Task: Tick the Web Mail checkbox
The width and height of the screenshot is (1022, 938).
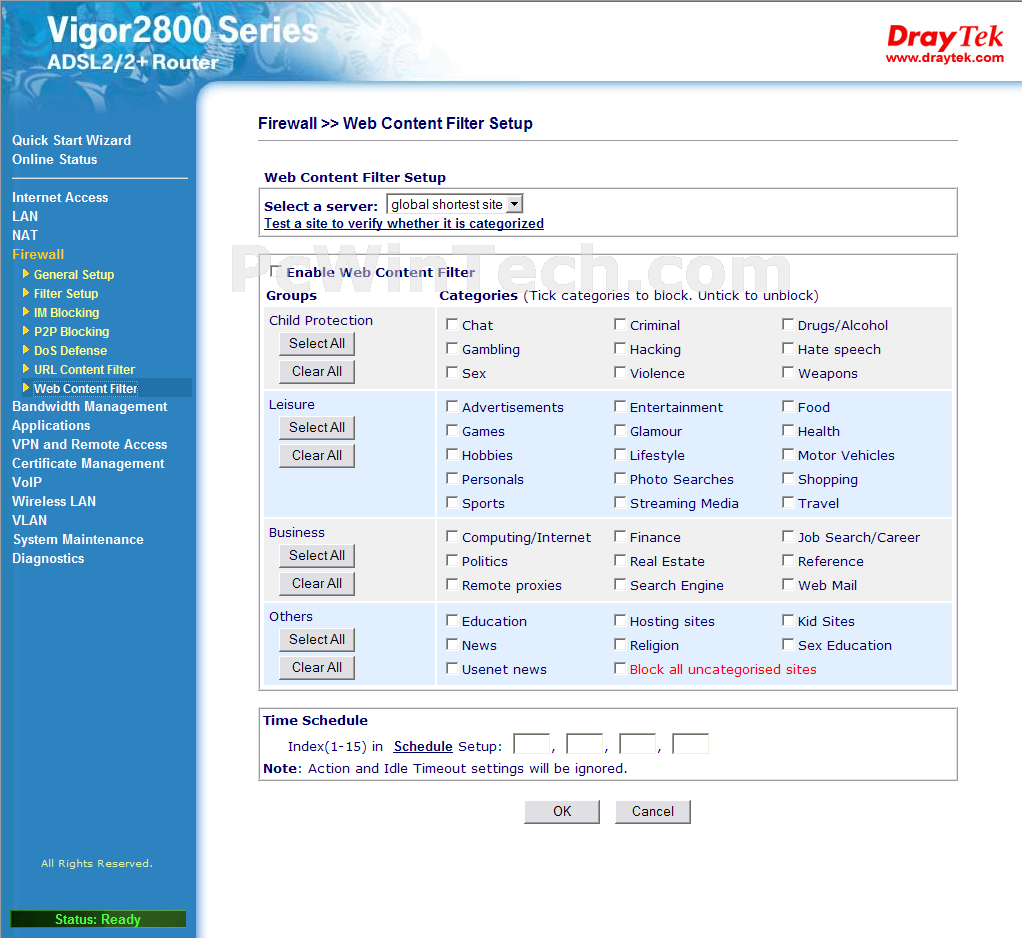Action: pyautogui.click(x=788, y=584)
